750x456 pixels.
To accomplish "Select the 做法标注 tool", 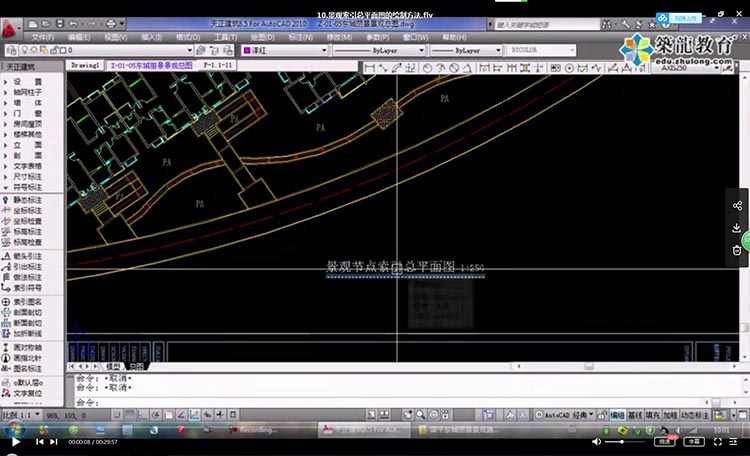I will pos(27,277).
